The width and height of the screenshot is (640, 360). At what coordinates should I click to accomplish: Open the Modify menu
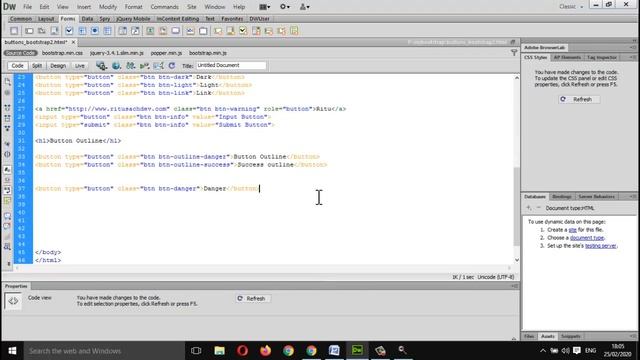[108, 7]
